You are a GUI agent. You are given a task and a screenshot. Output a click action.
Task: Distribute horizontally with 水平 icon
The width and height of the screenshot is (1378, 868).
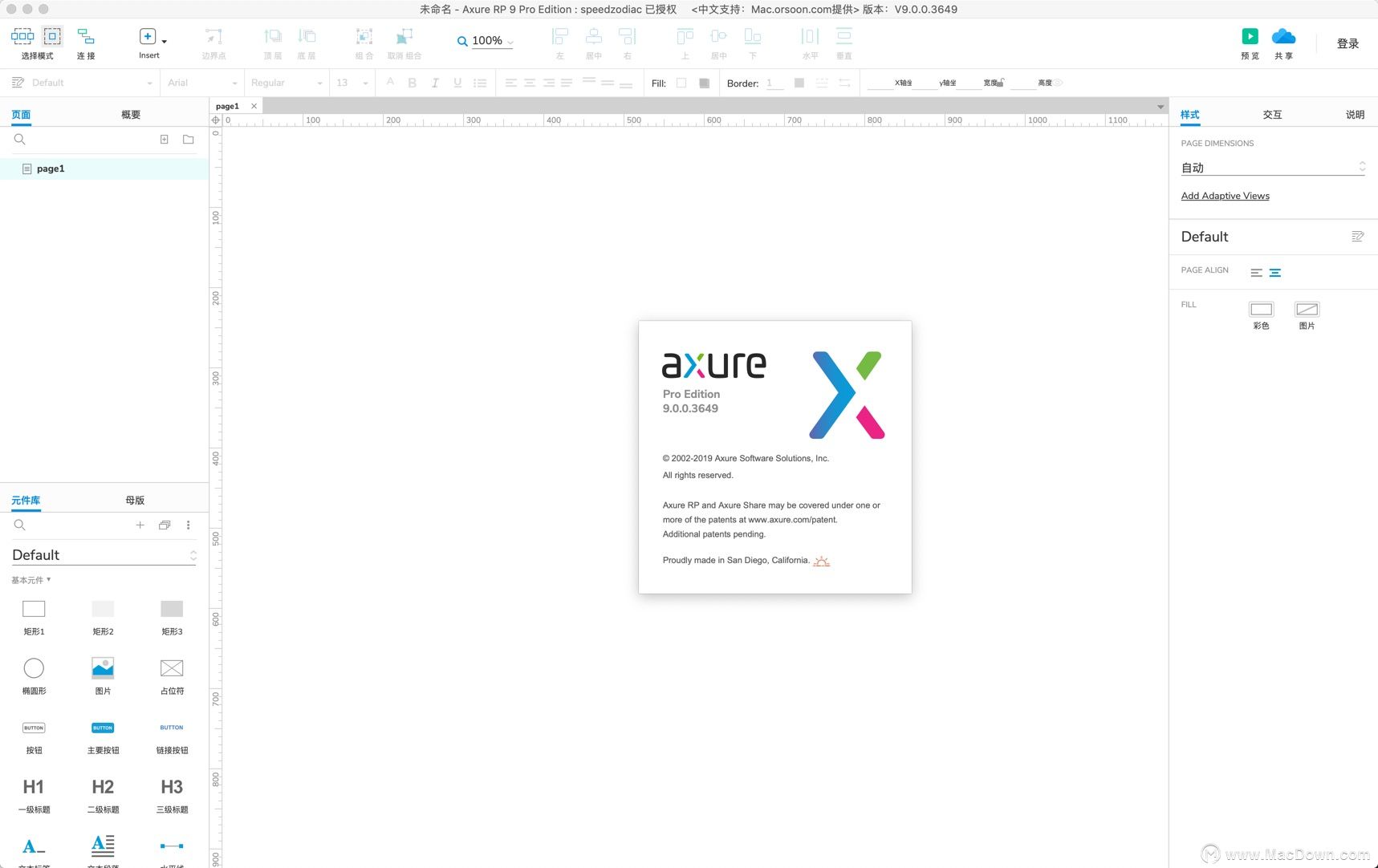(810, 36)
